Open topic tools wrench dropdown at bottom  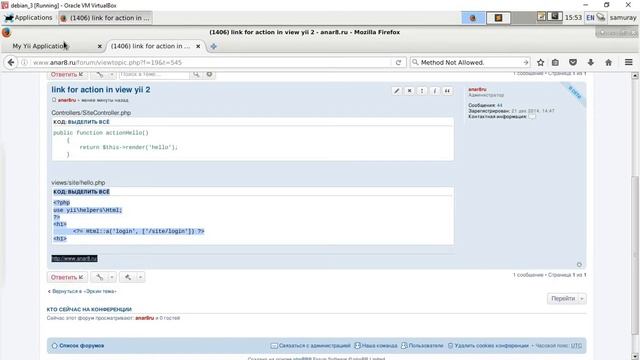(x=104, y=277)
